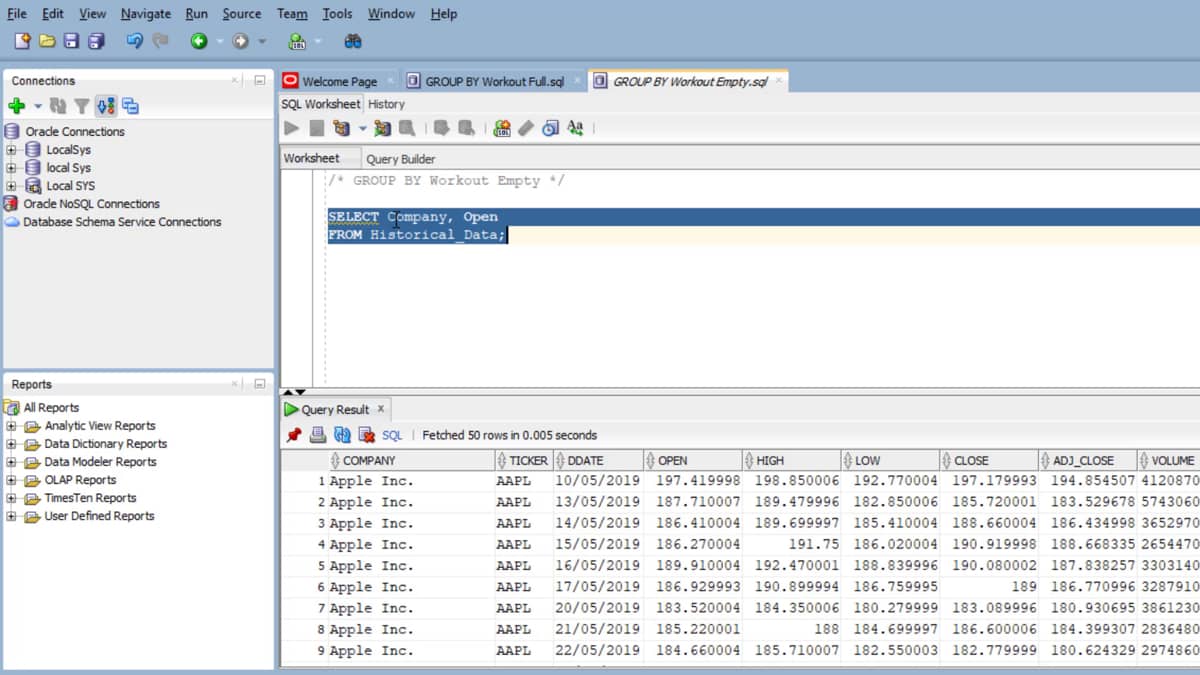Viewport: 1200px width, 675px height.
Task: Toggle the highlighted Schema Browser button in Connections
Action: coord(106,106)
